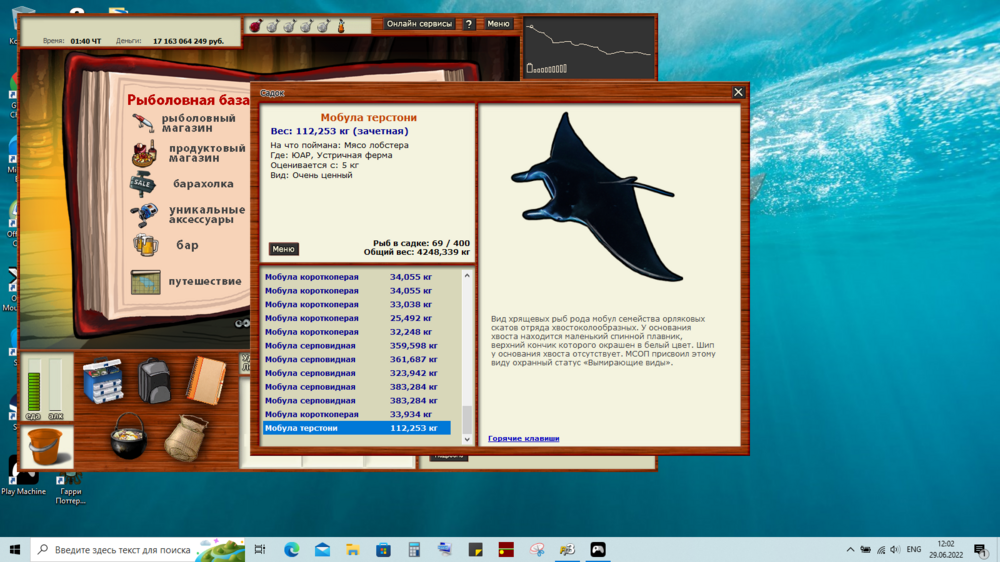Screen dimensions: 1000x562
Task: Open the уникальные аксессуары reel icon
Action: point(144,214)
